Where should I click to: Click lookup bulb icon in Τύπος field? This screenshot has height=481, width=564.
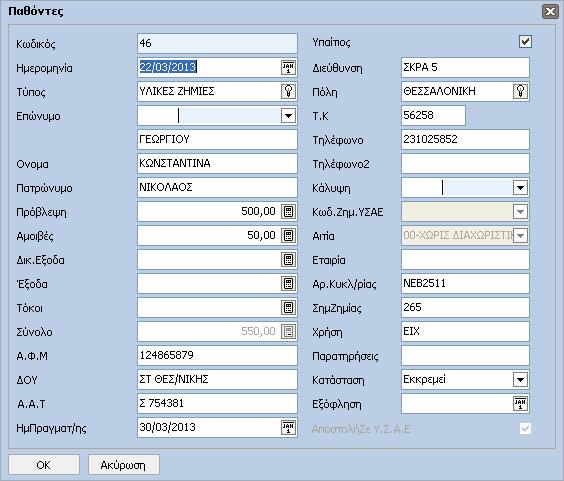click(x=288, y=91)
